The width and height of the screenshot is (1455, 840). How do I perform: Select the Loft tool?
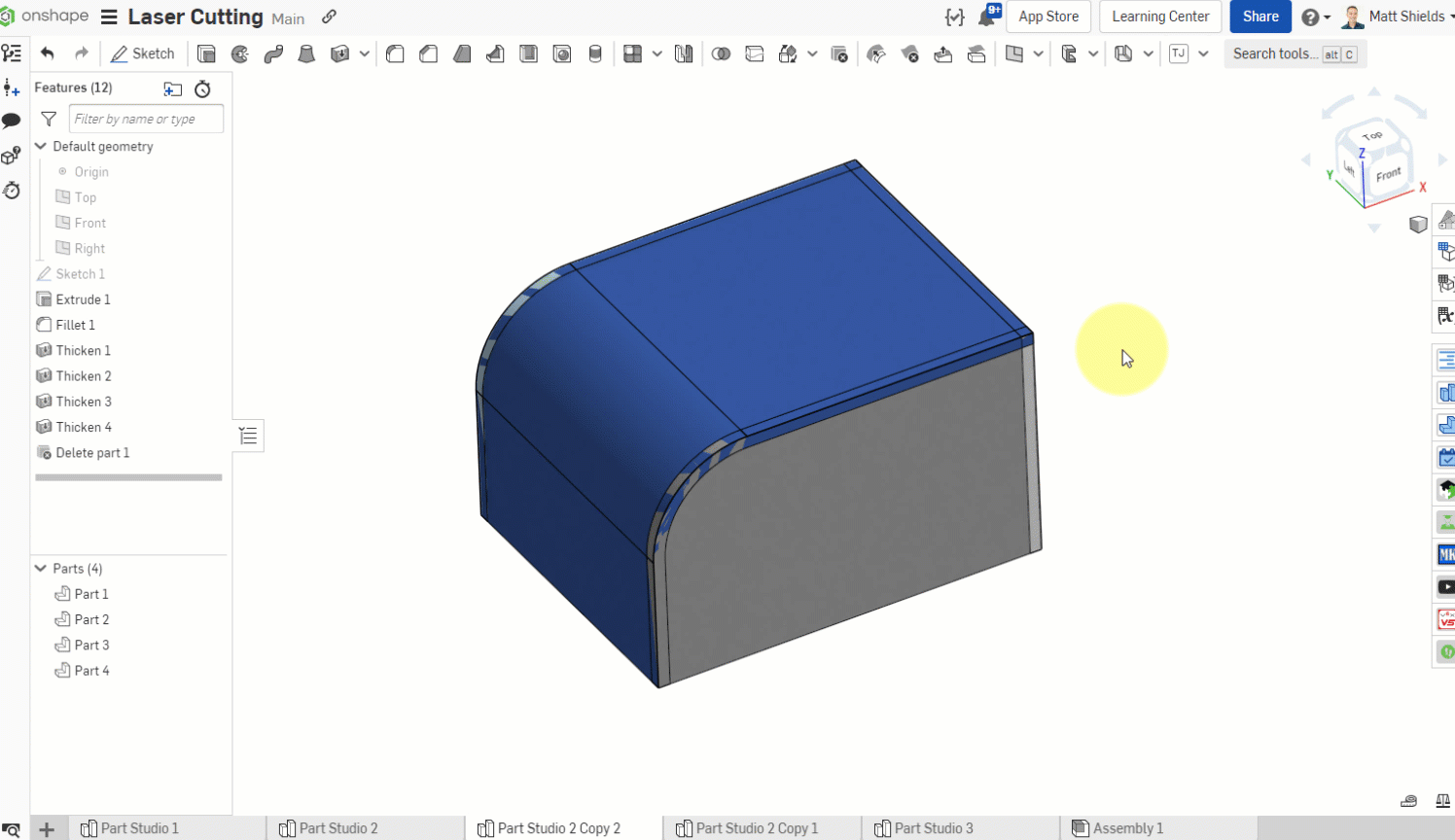point(306,53)
